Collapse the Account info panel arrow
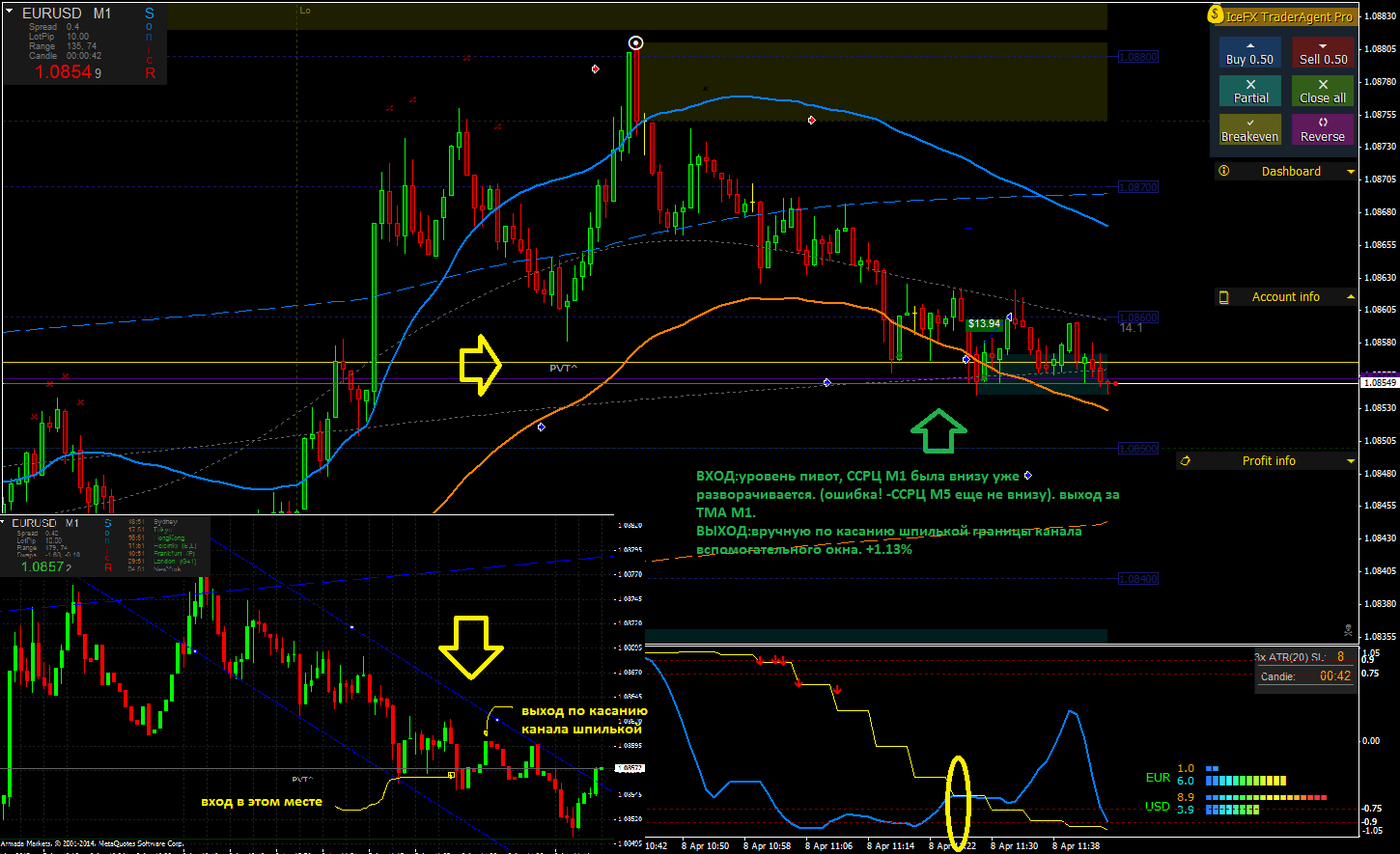The image size is (1400, 854). point(1350,296)
